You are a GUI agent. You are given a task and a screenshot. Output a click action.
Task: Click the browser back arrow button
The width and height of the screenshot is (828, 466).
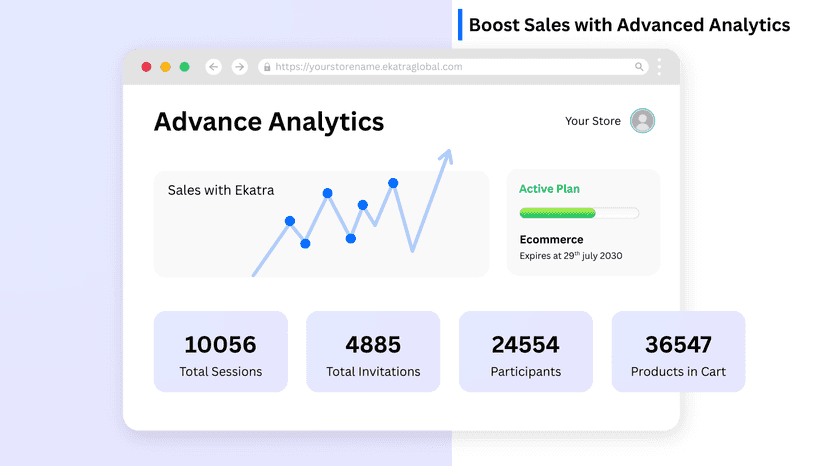click(x=213, y=67)
